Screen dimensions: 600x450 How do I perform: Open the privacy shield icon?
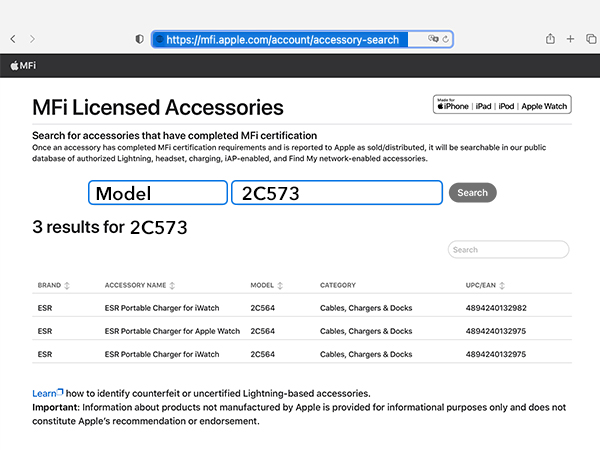140,39
